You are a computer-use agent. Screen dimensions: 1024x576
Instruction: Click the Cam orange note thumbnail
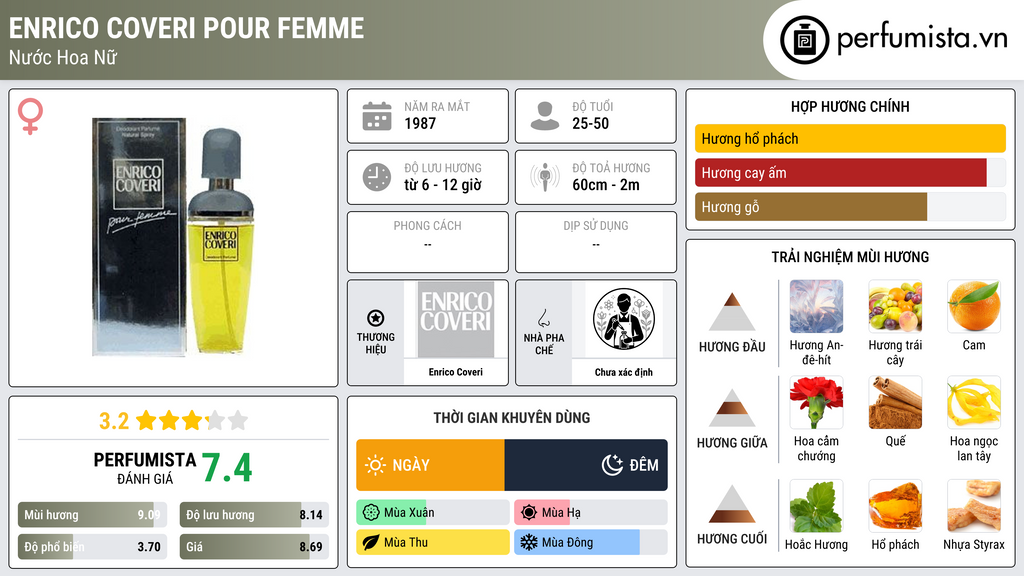(974, 307)
